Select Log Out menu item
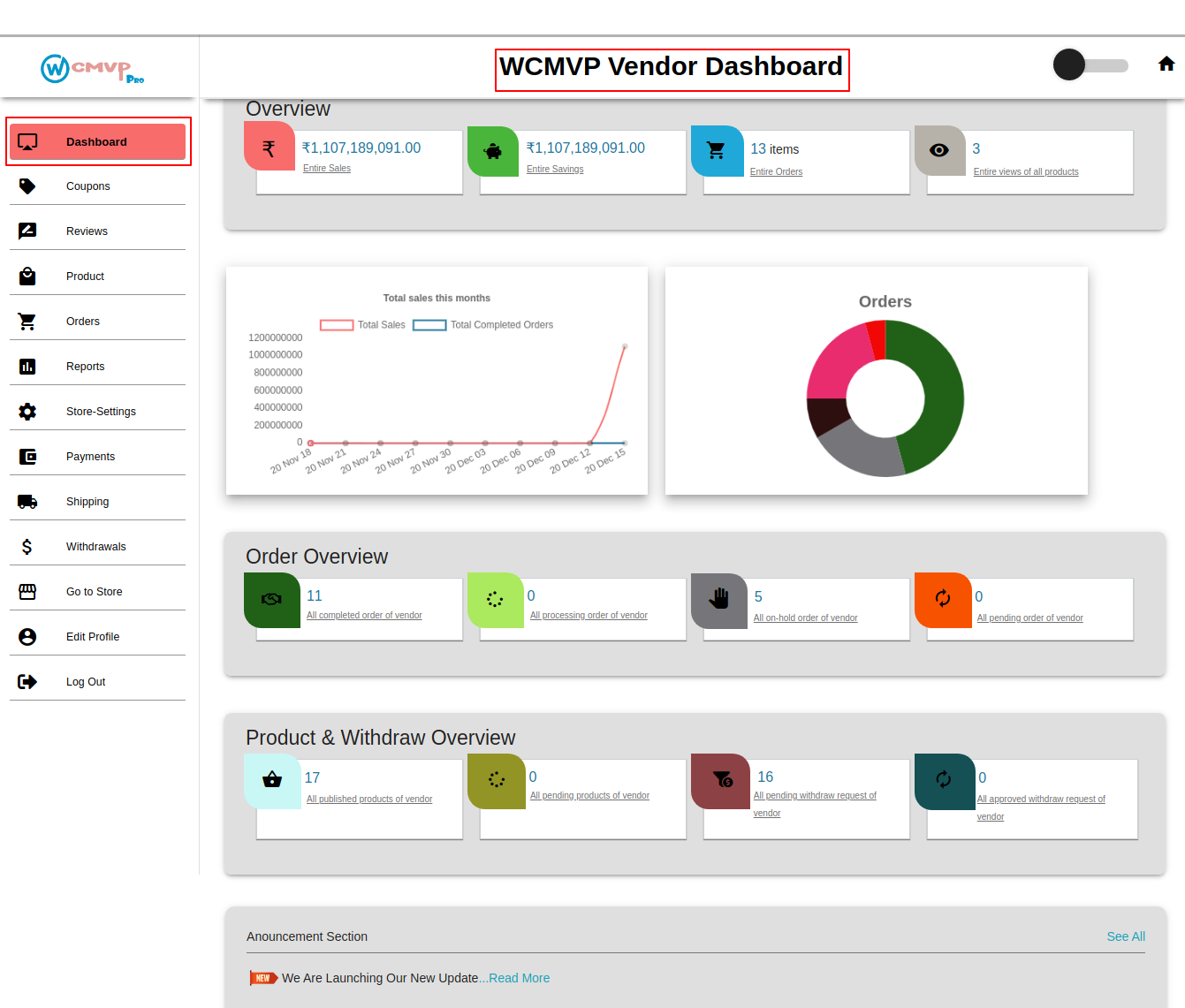 (x=97, y=682)
